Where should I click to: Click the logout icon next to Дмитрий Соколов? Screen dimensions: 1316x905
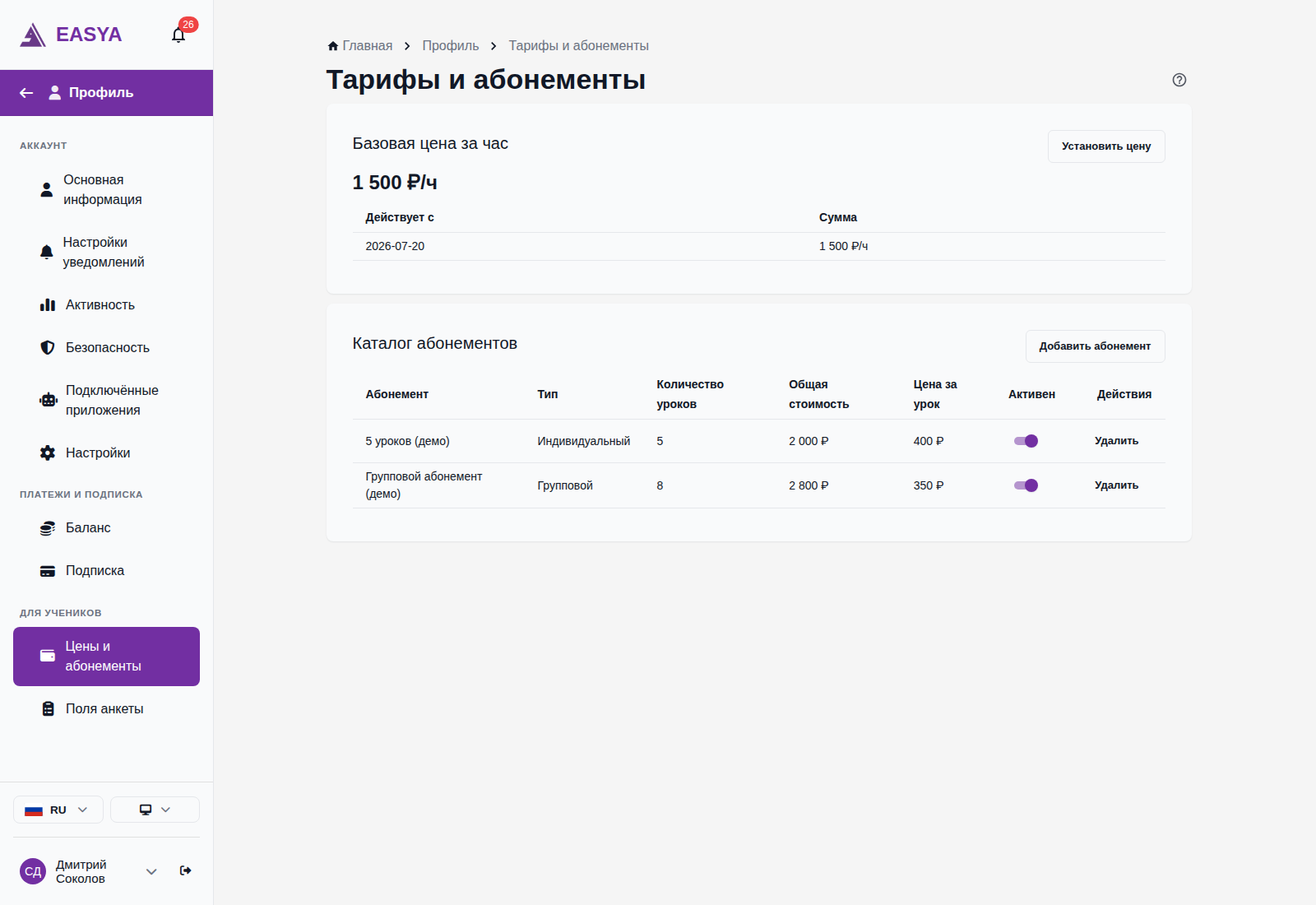point(186,870)
